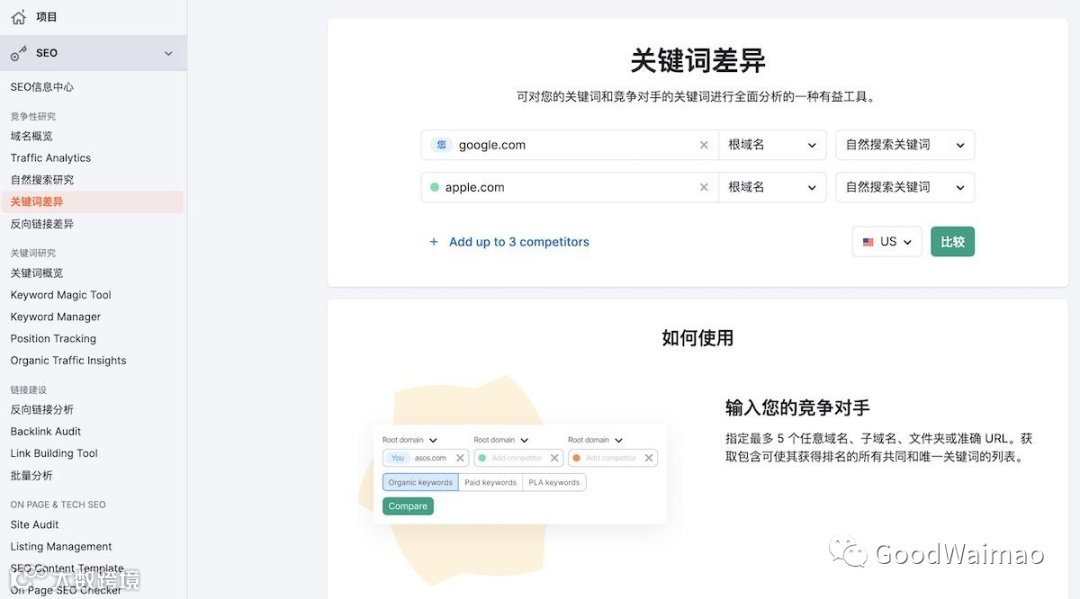
Task: Clear the apple.com domain field
Action: (703, 187)
